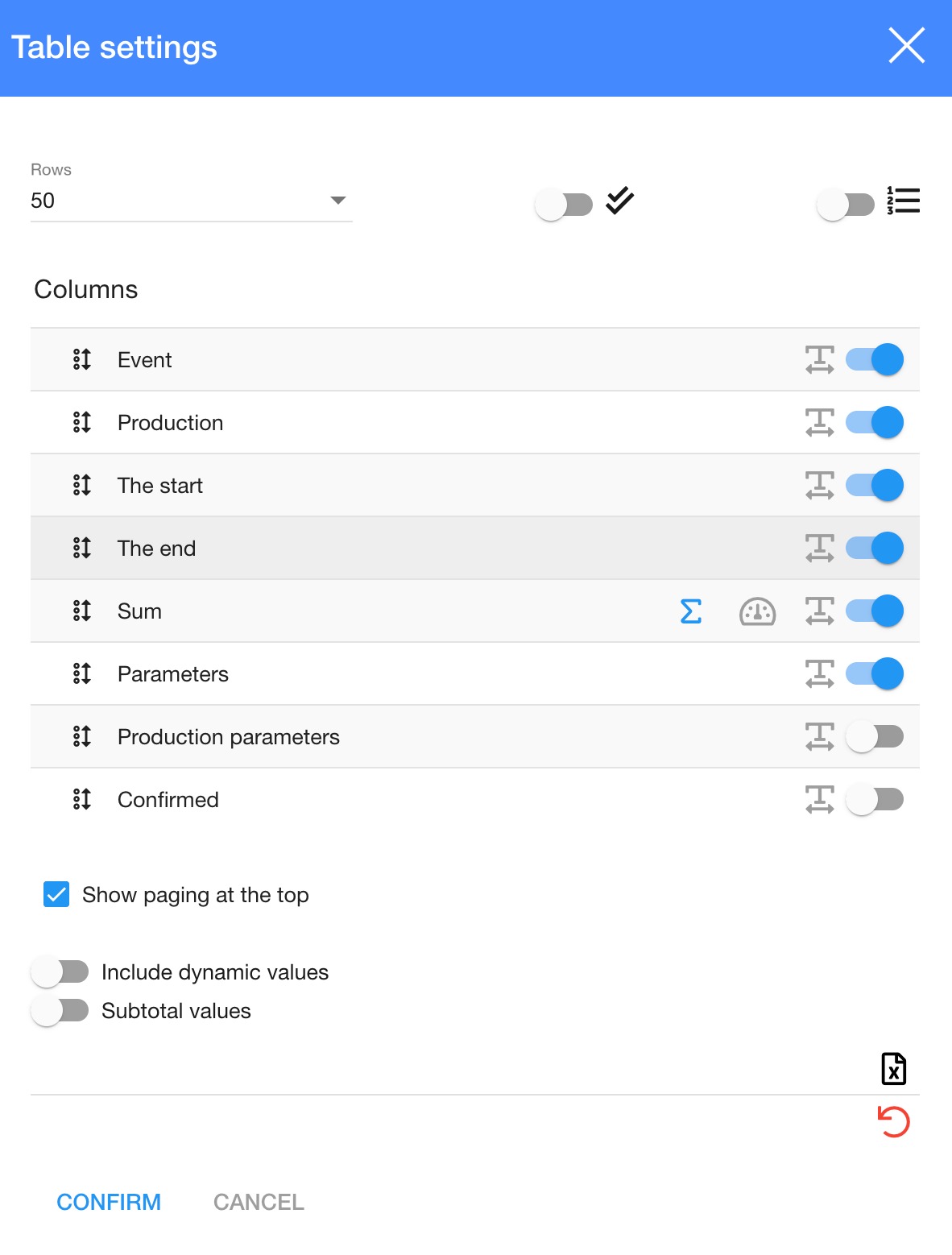Toggle the numbered list switch
The height and width of the screenshot is (1255, 952).
(845, 205)
